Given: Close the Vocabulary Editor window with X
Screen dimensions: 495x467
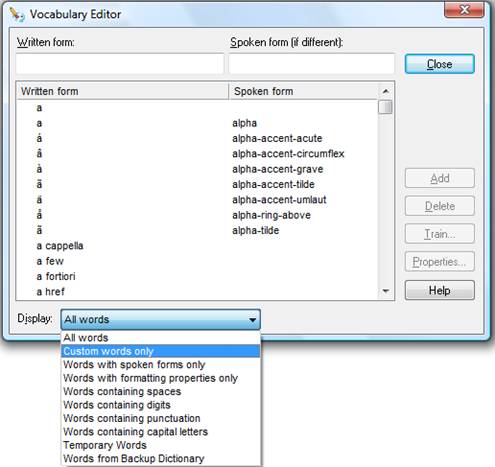Looking at the screenshot, I should point(464,10).
